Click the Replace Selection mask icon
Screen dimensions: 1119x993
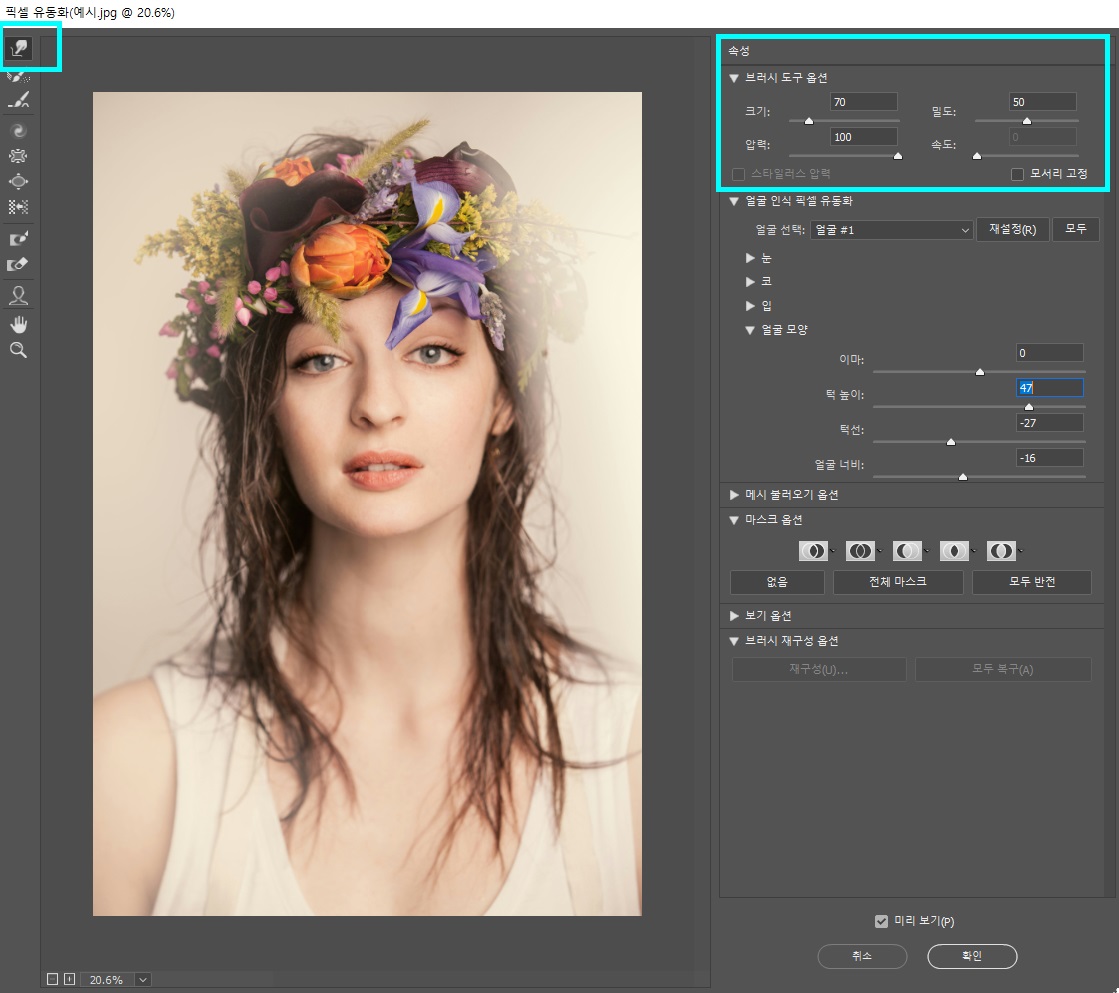(813, 550)
